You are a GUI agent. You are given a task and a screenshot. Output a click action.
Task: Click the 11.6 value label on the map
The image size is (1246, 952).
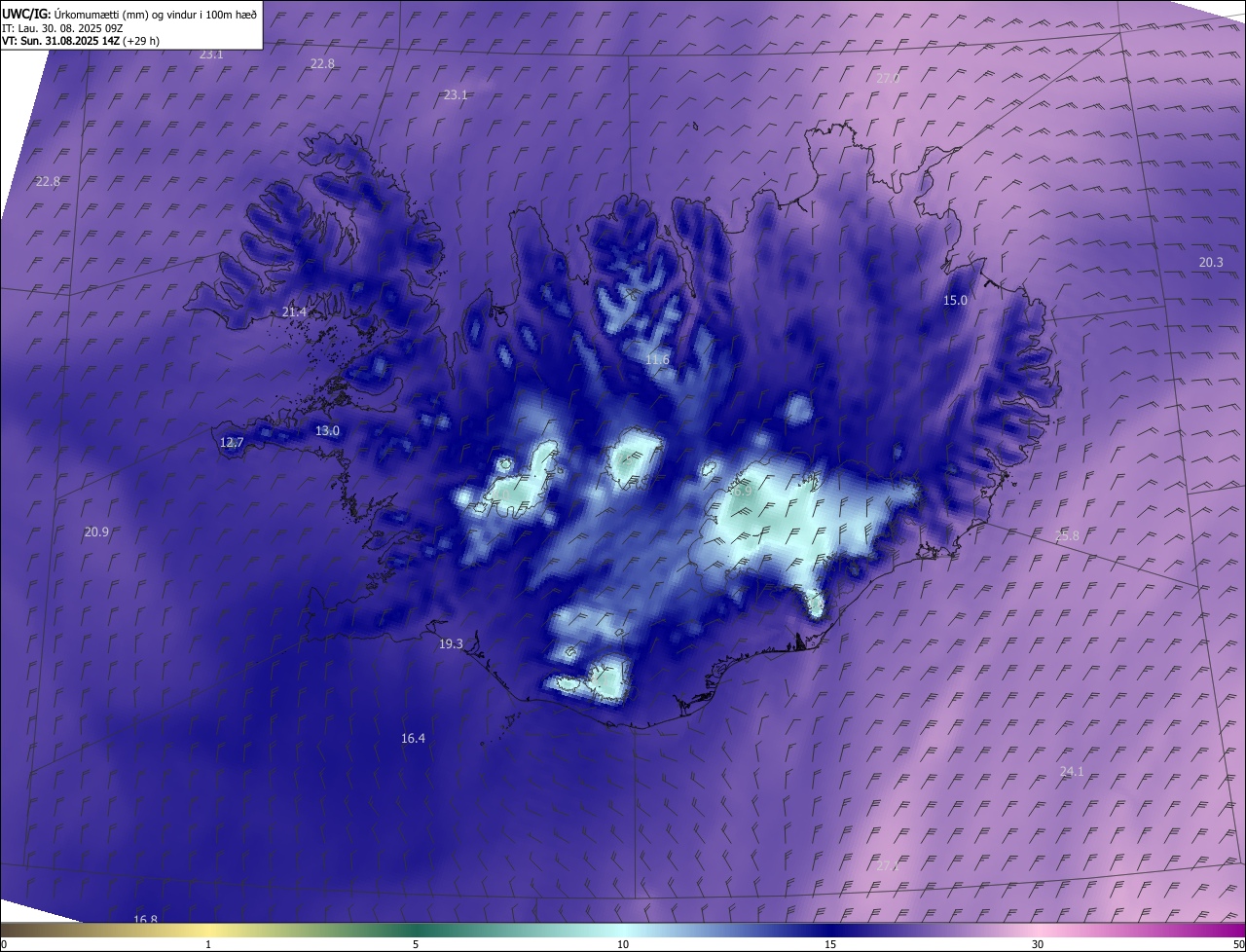(658, 360)
